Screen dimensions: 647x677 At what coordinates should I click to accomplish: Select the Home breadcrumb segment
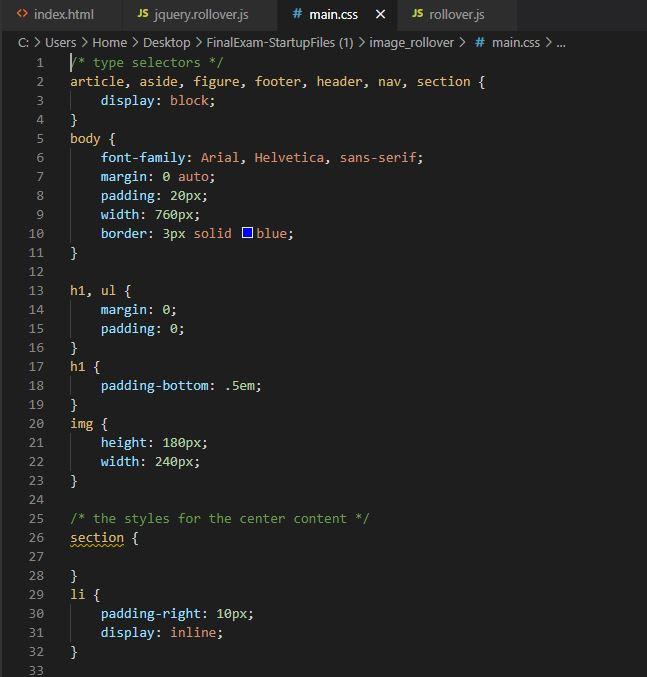pyautogui.click(x=110, y=42)
